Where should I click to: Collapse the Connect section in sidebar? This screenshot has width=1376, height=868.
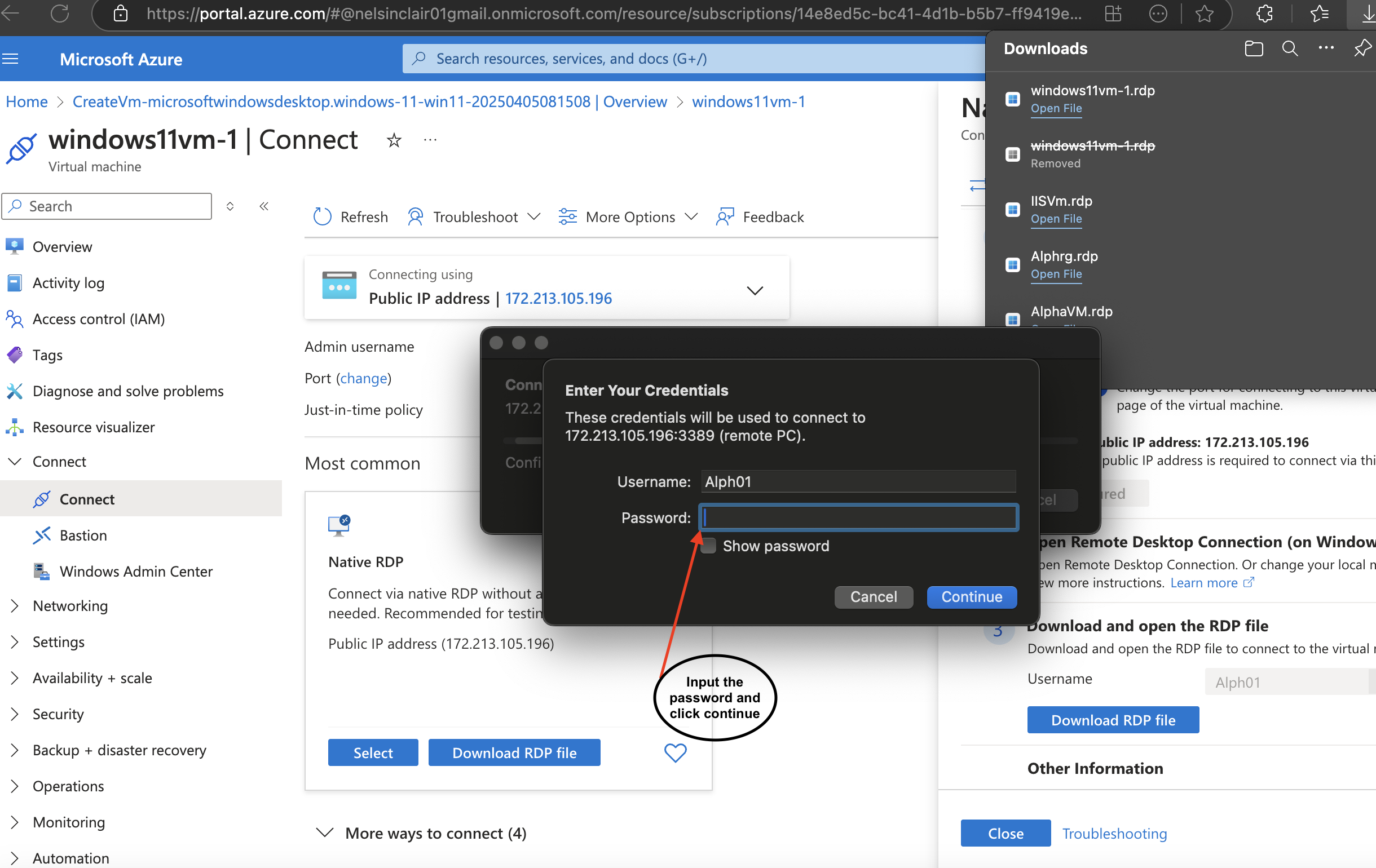point(15,462)
